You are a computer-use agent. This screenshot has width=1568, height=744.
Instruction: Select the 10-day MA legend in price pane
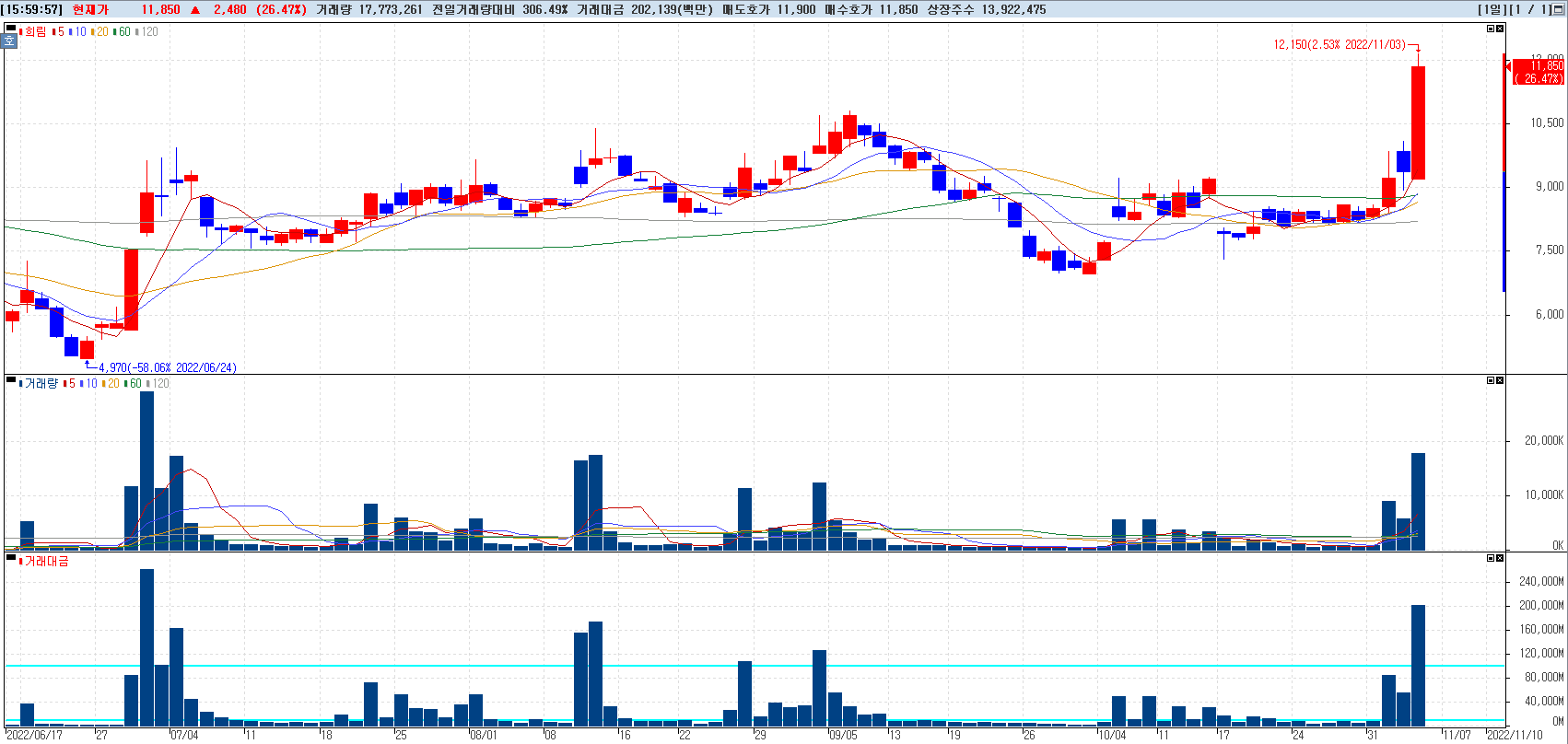tap(78, 31)
